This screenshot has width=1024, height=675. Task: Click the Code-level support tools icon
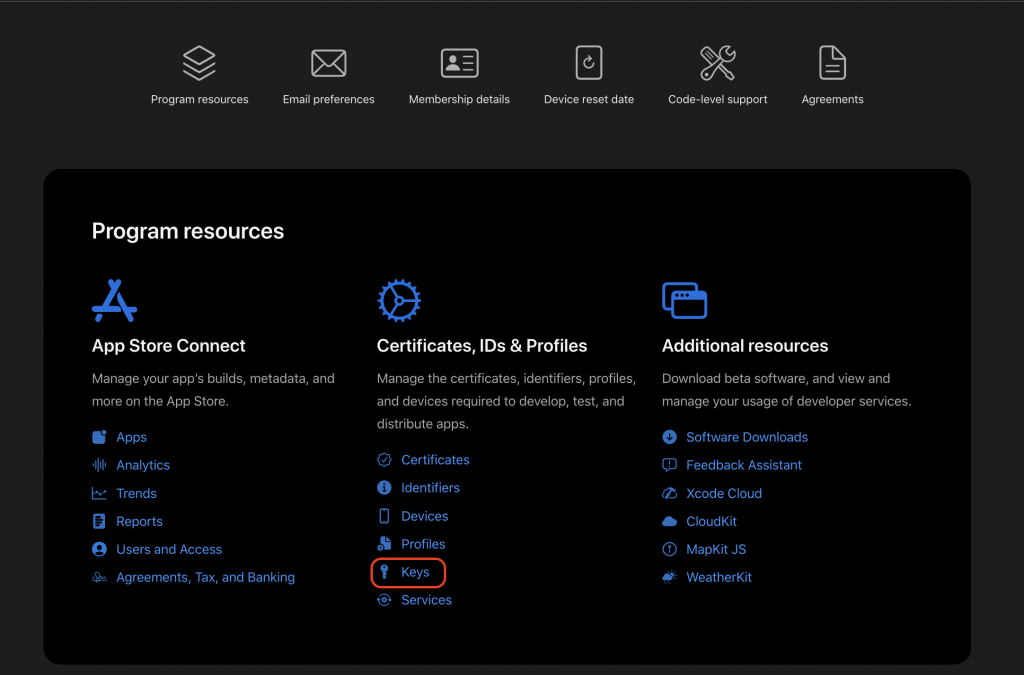[x=718, y=63]
